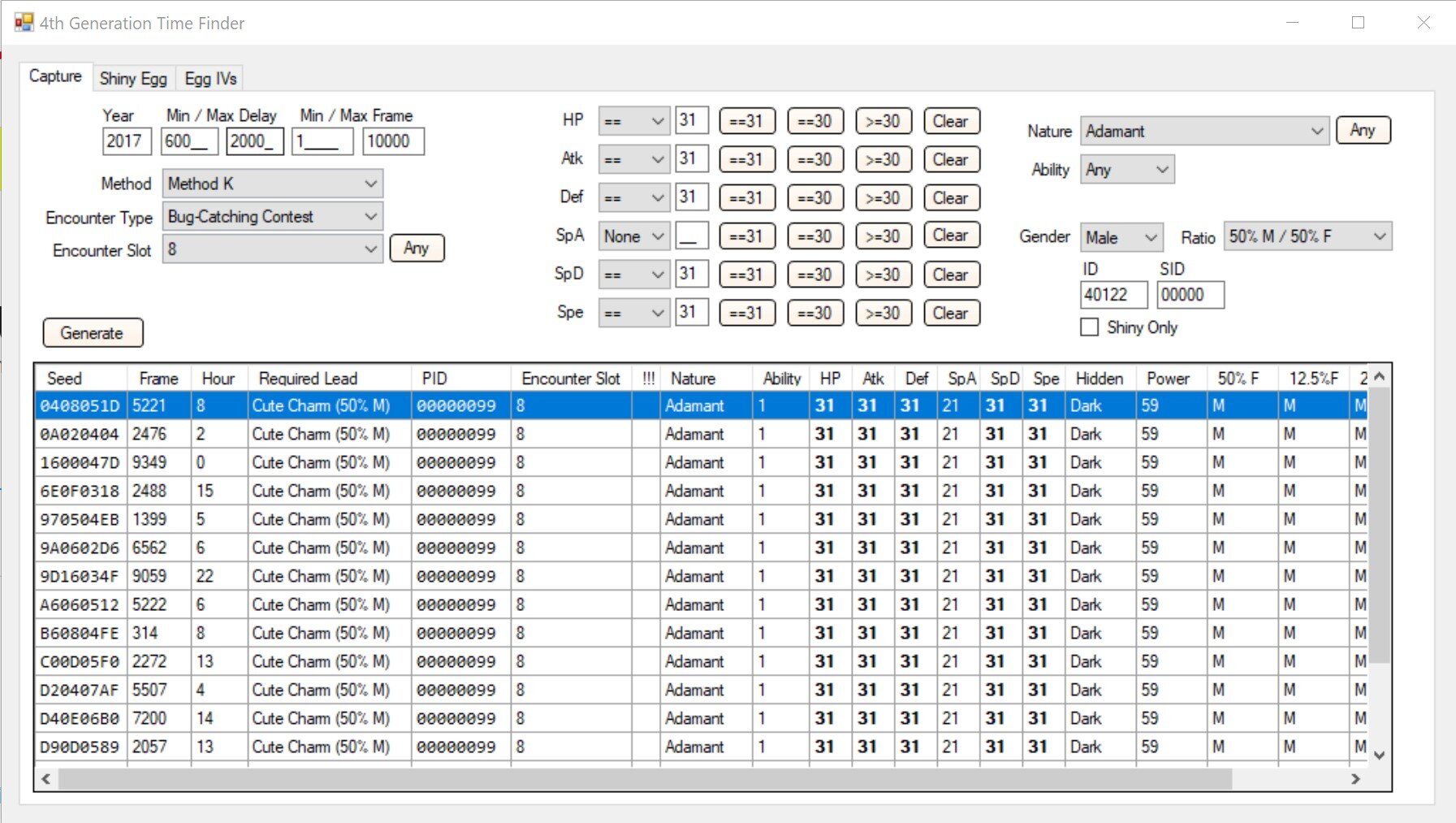Click the SpA Clear button

coord(951,236)
